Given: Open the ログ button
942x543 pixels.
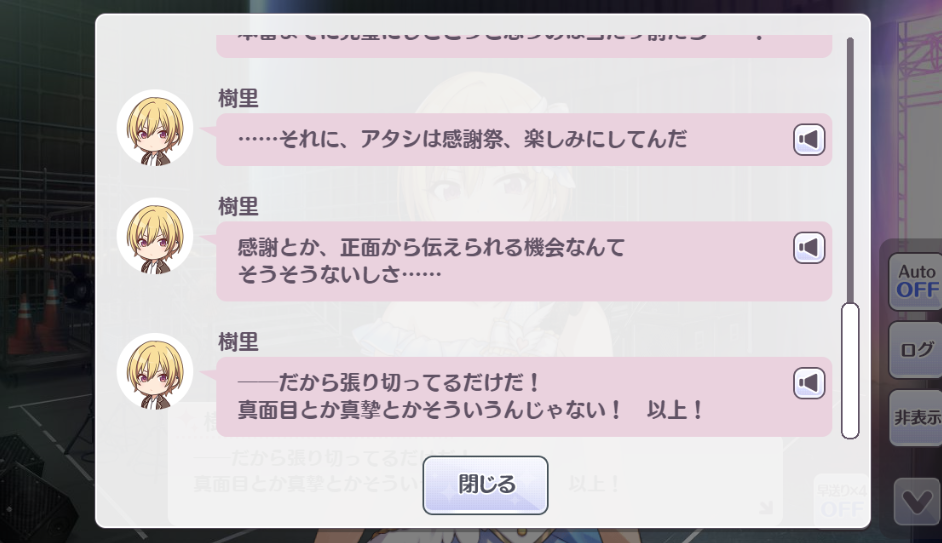Looking at the screenshot, I should [x=916, y=350].
